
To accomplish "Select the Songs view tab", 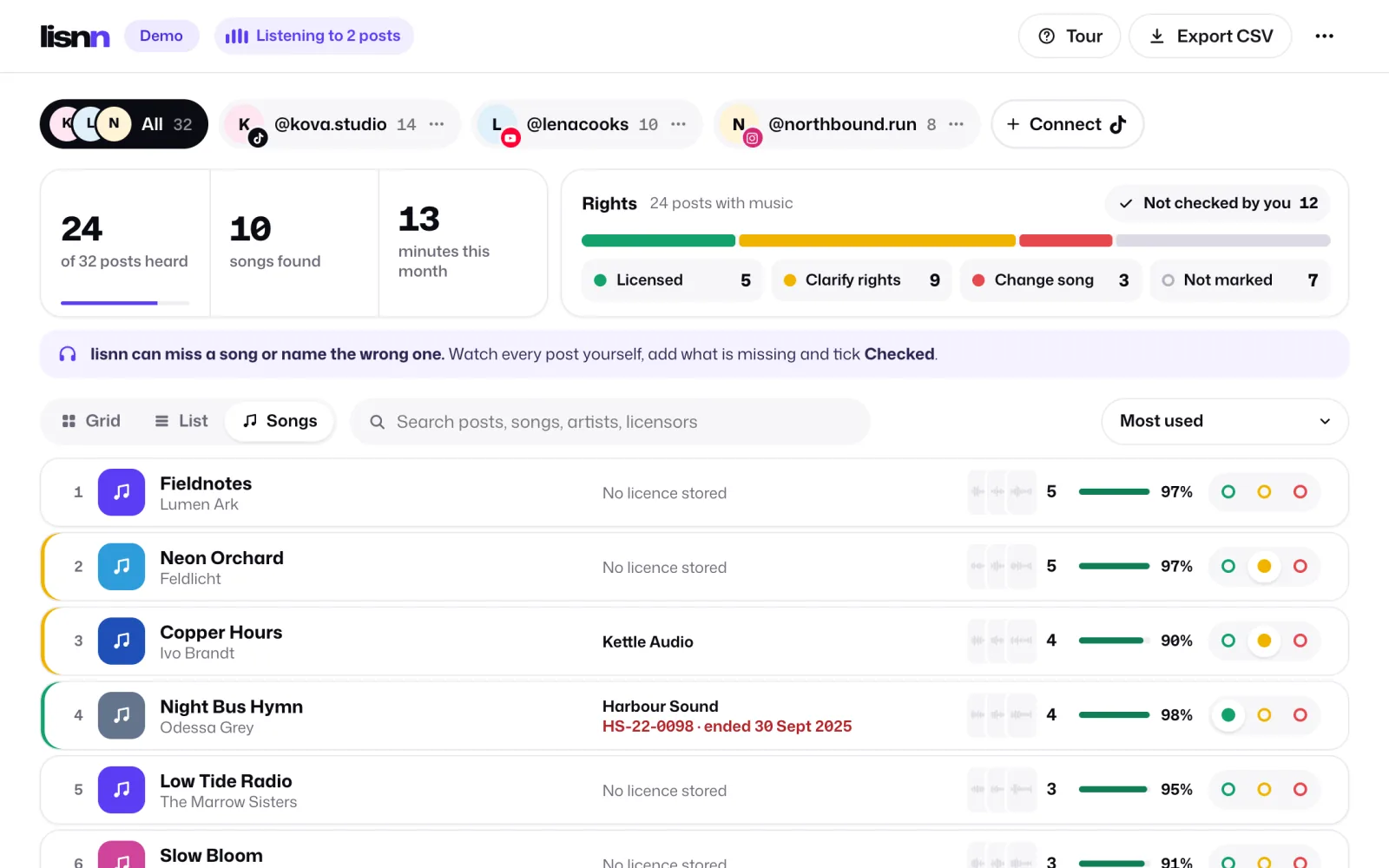I will pyautogui.click(x=280, y=421).
